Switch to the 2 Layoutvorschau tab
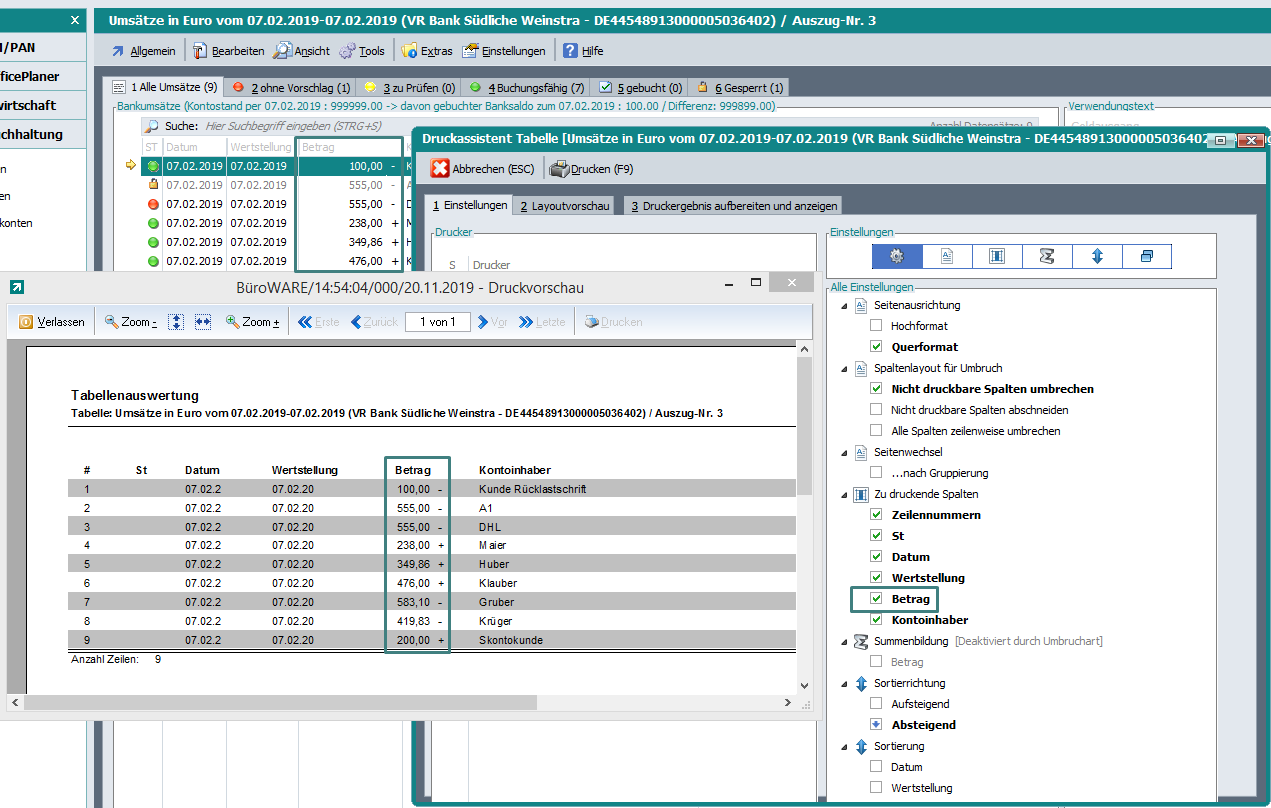Image resolution: width=1271 pixels, height=808 pixels. [x=565, y=205]
